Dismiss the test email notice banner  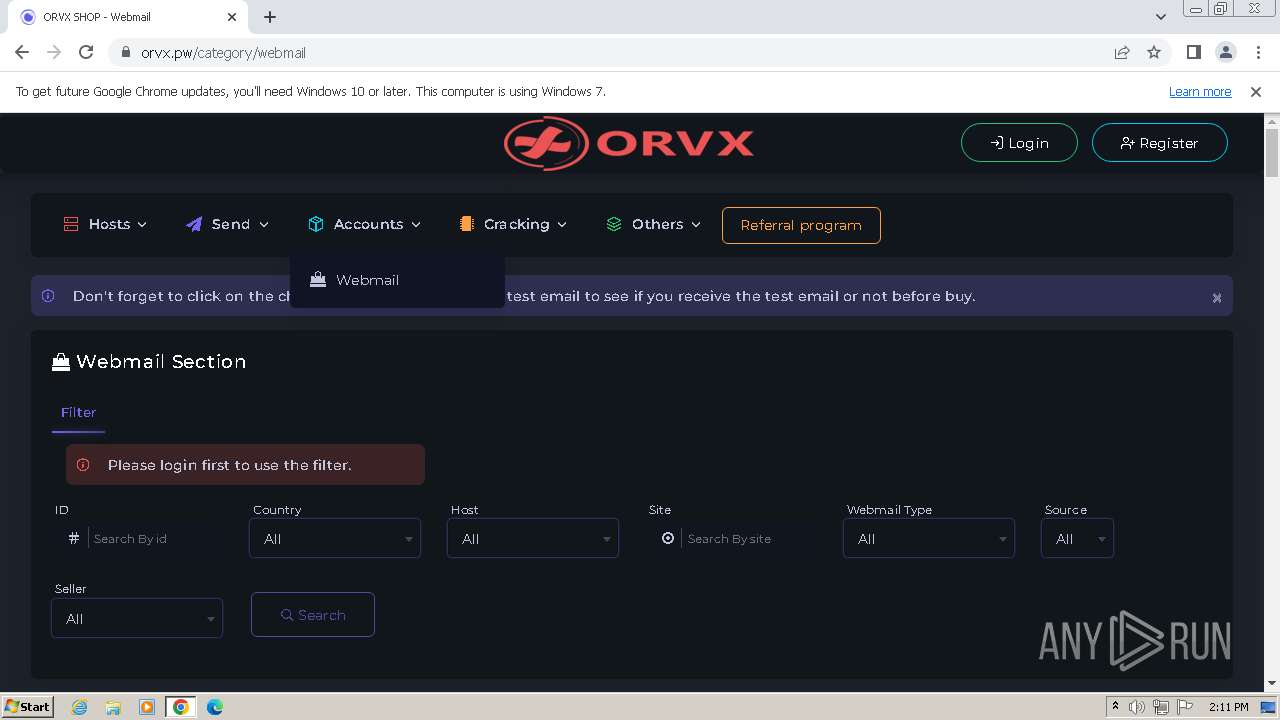(1217, 298)
